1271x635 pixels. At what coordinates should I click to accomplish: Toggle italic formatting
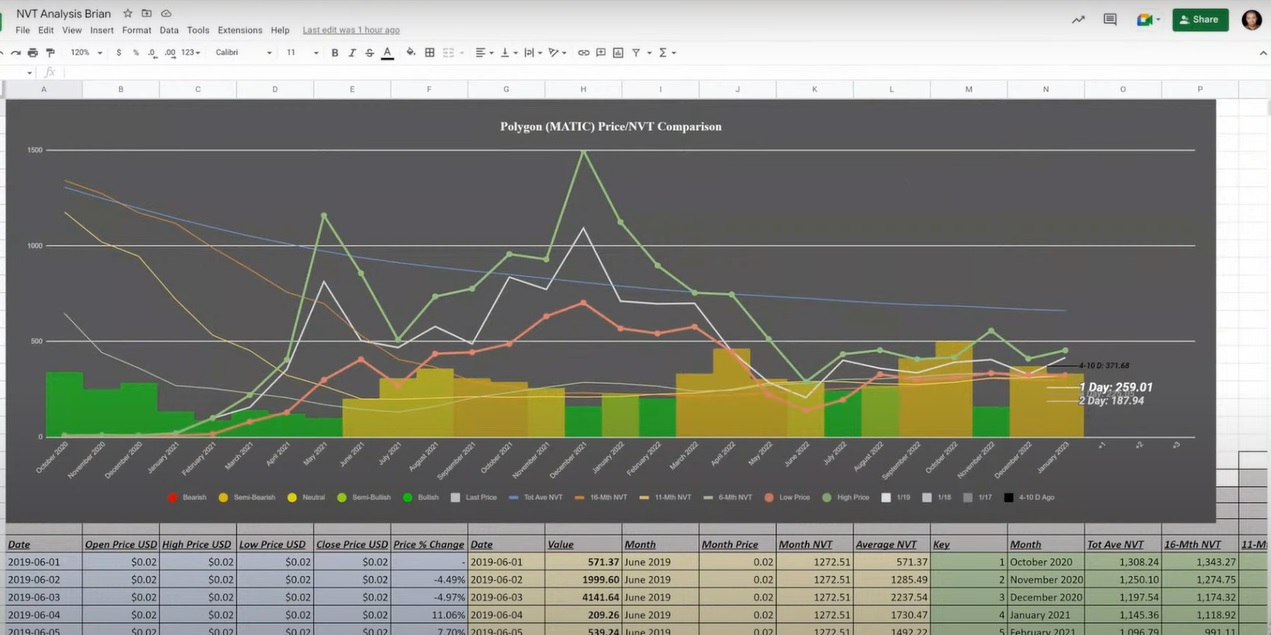[352, 52]
